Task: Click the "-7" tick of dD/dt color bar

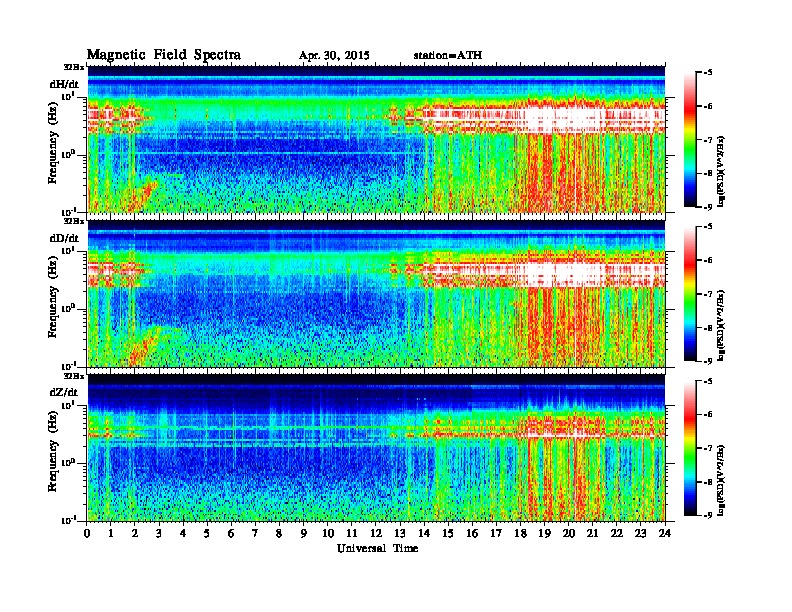Action: [x=708, y=294]
